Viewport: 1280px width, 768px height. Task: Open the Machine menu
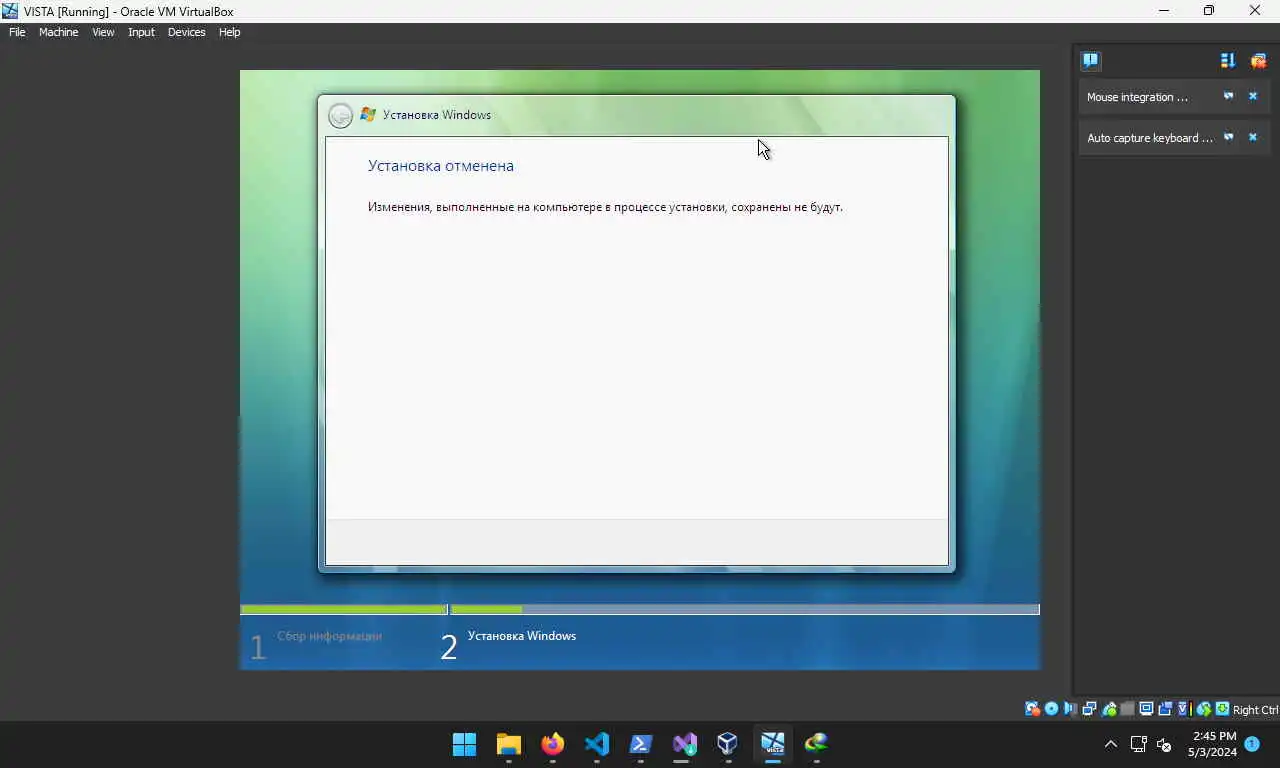pyautogui.click(x=58, y=32)
